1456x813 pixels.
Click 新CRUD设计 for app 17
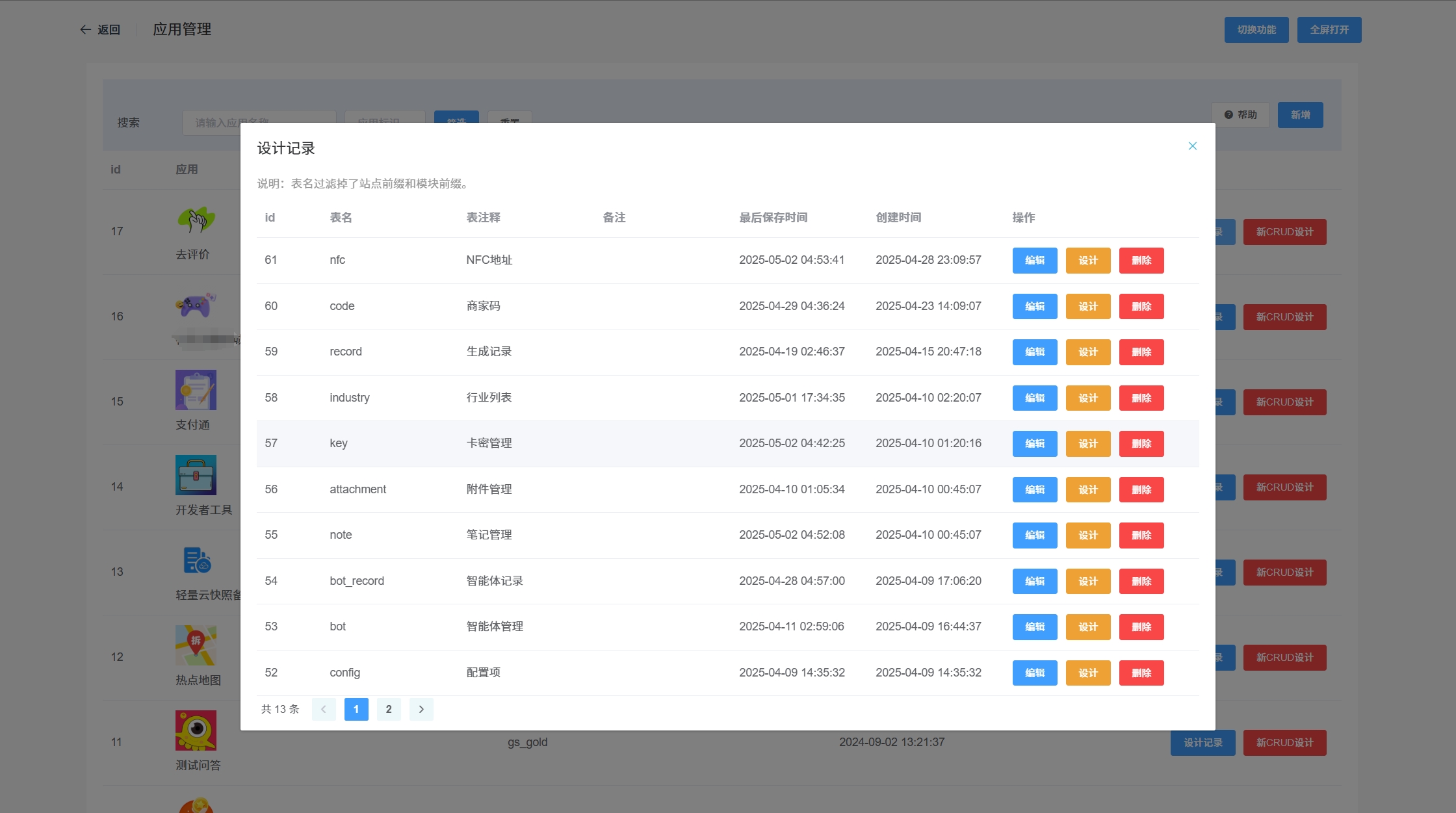pos(1284,232)
